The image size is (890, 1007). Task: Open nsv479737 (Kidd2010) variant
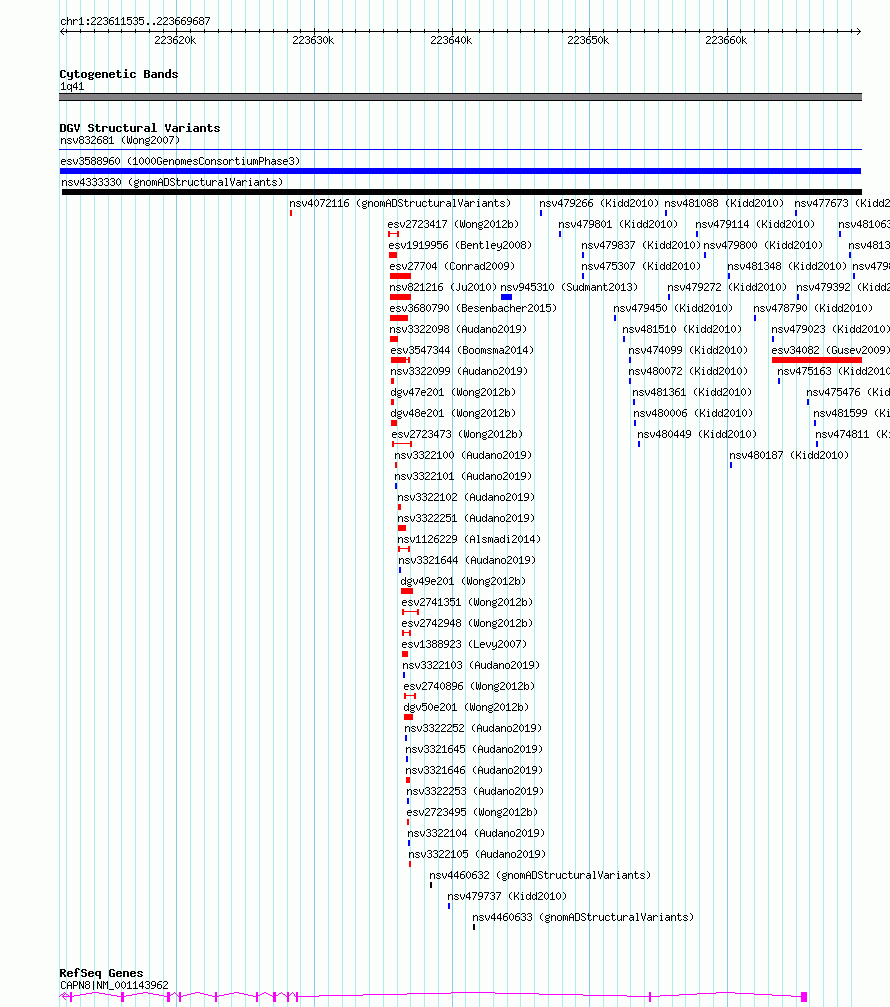click(507, 897)
